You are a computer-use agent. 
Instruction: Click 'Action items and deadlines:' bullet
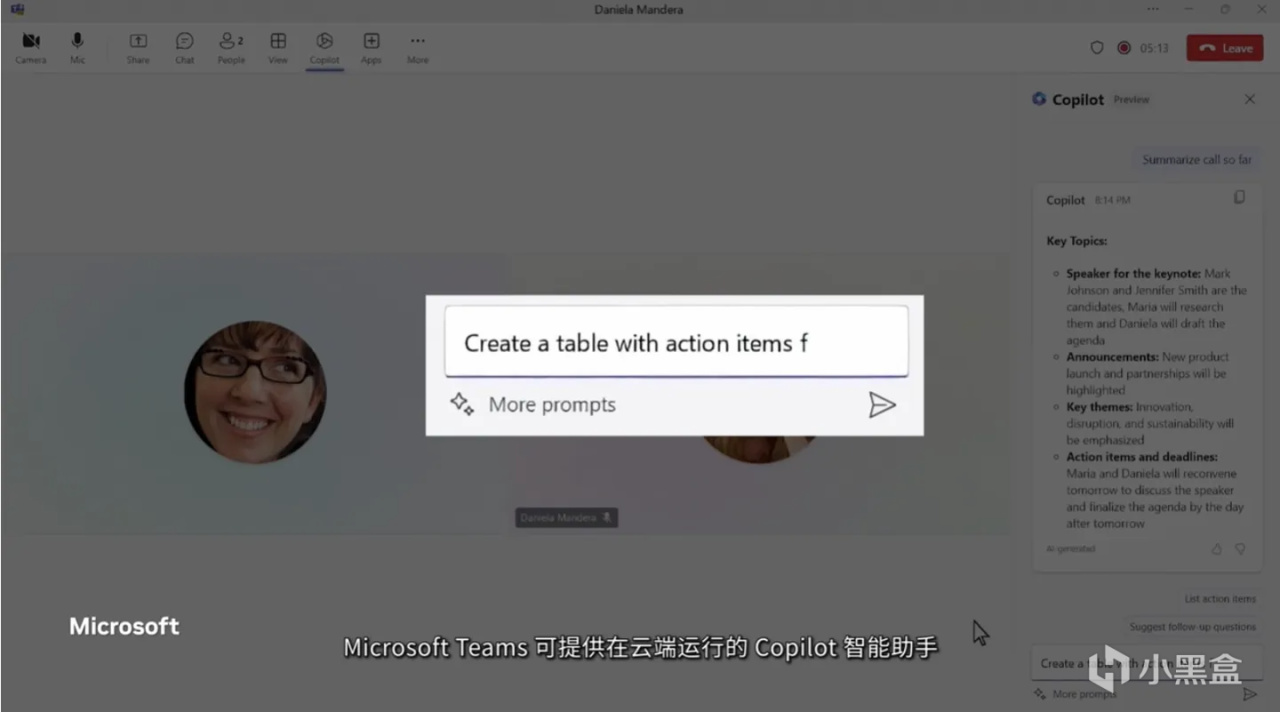1142,457
